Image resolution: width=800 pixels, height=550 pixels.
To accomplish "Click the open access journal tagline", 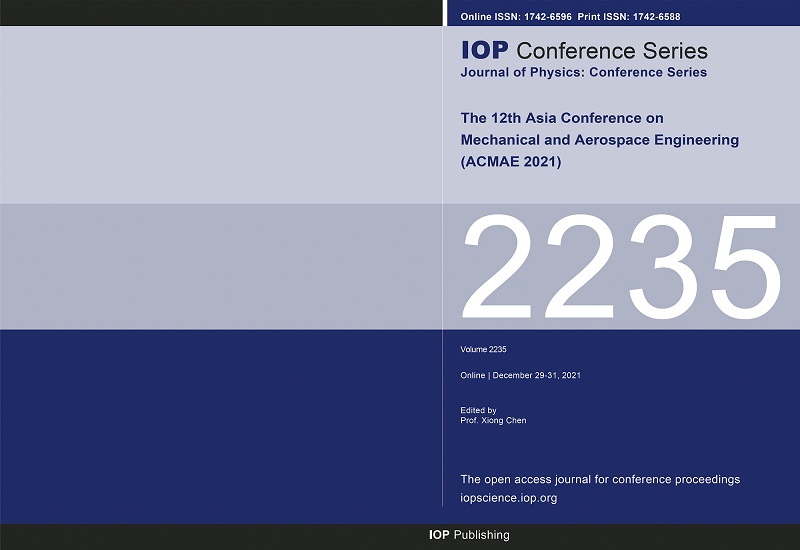I will pos(600,480).
